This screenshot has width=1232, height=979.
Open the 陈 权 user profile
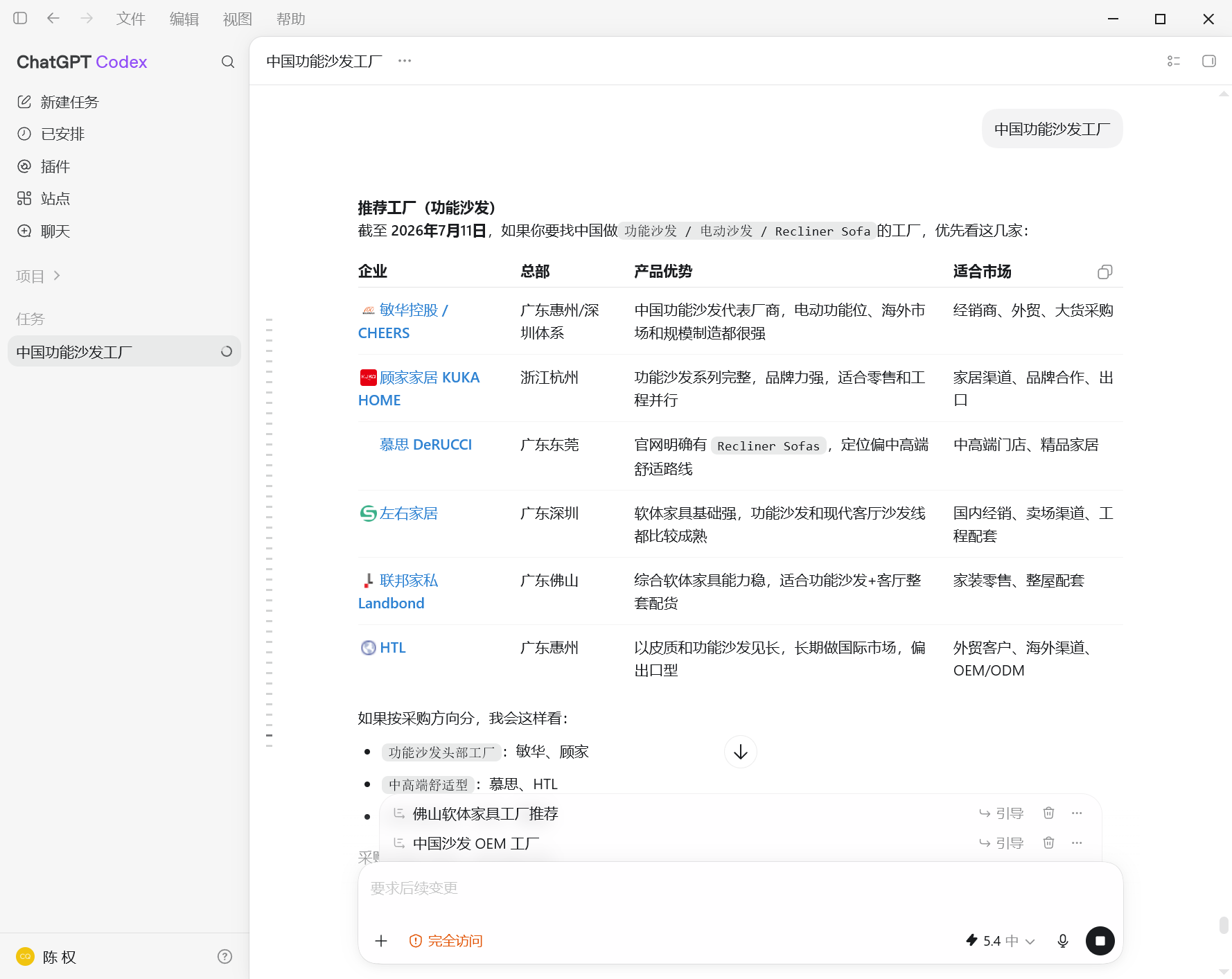coord(46,957)
